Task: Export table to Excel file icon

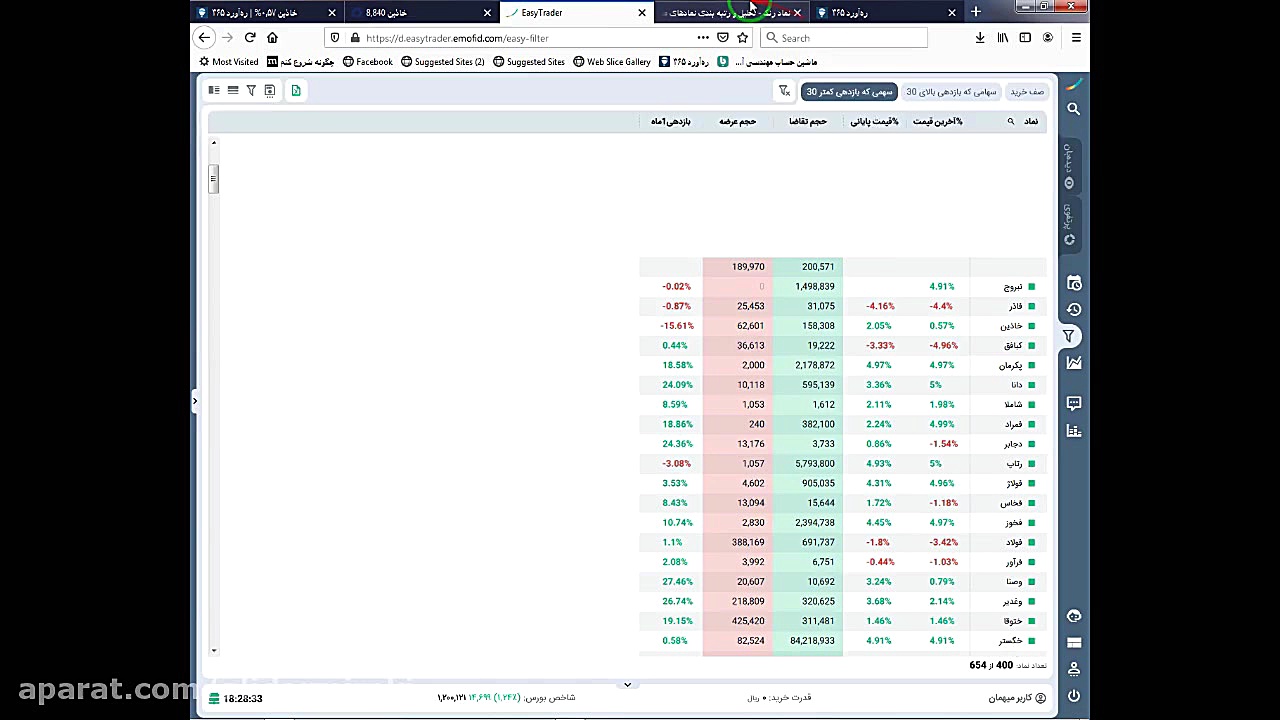Action: point(296,91)
